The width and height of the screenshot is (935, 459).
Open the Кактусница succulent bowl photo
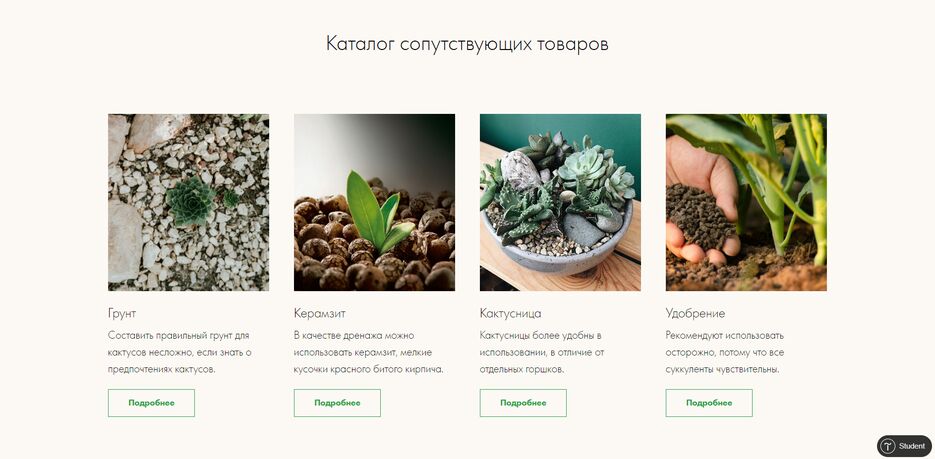tap(561, 203)
